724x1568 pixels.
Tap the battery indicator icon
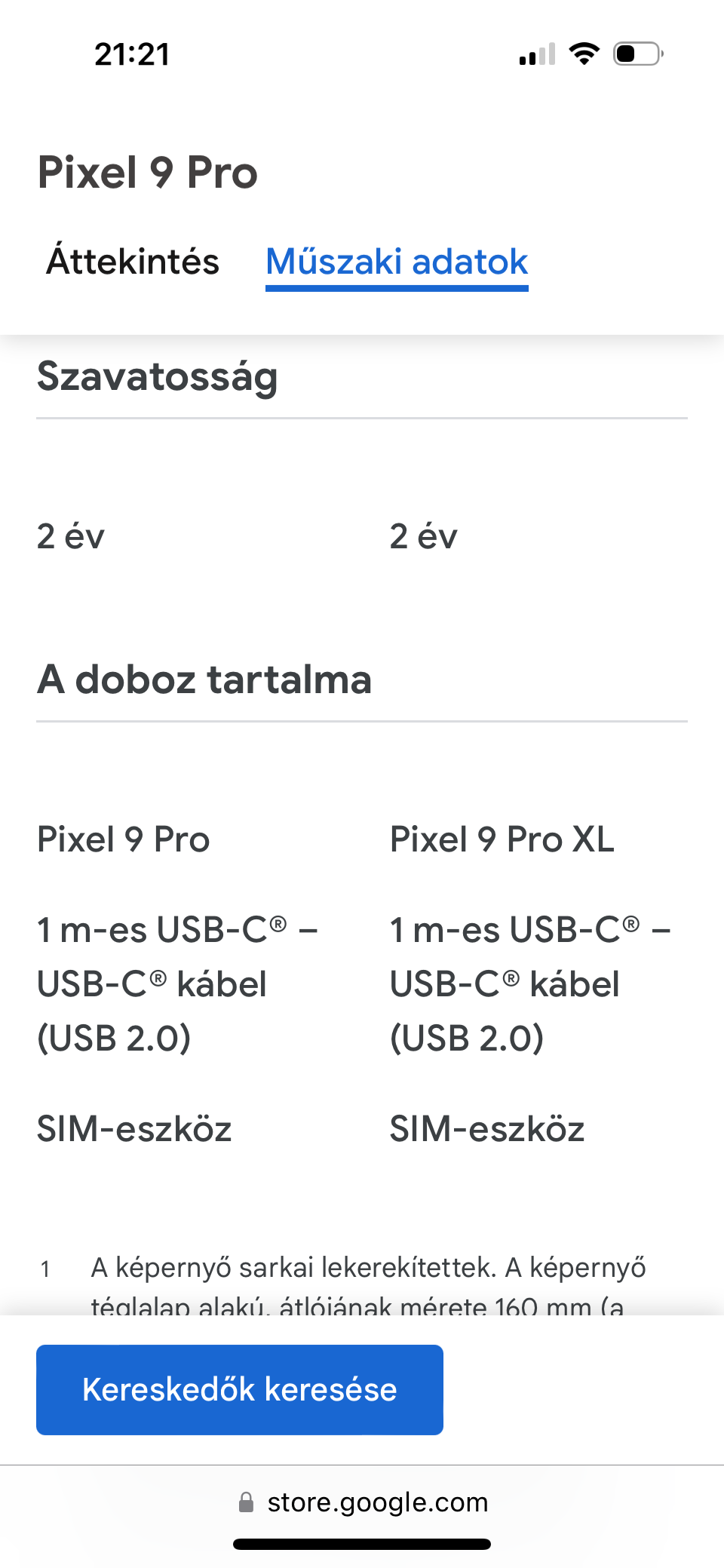638,54
